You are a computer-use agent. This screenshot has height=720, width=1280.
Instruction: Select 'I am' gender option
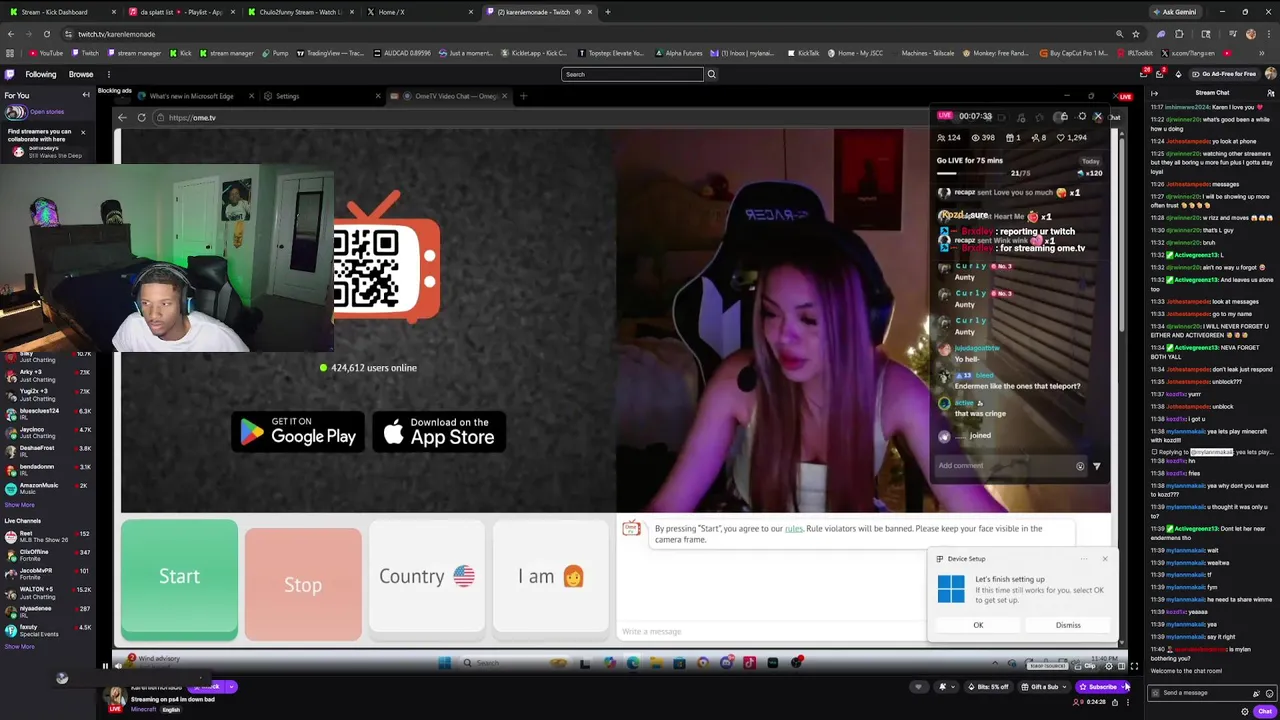coord(550,577)
